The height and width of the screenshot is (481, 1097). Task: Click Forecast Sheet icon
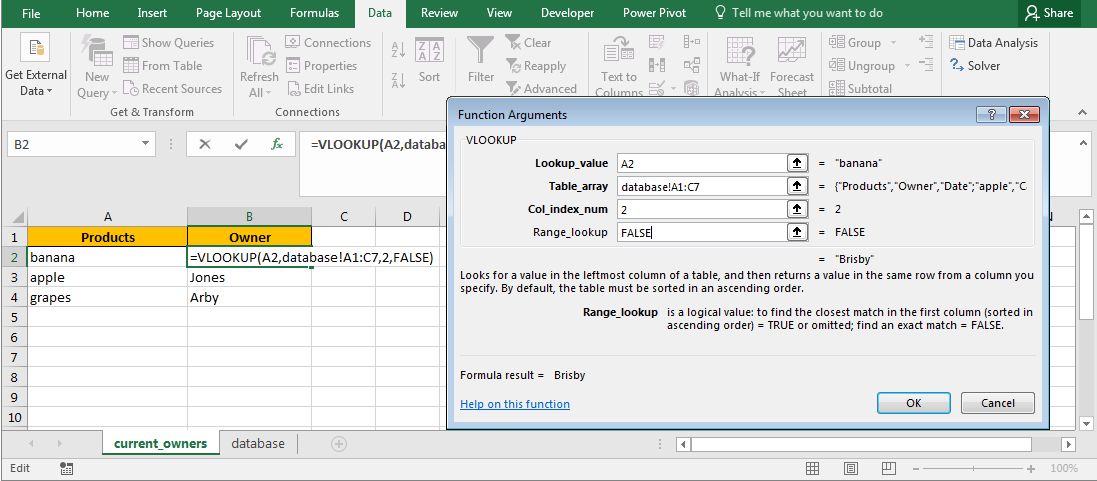792,50
